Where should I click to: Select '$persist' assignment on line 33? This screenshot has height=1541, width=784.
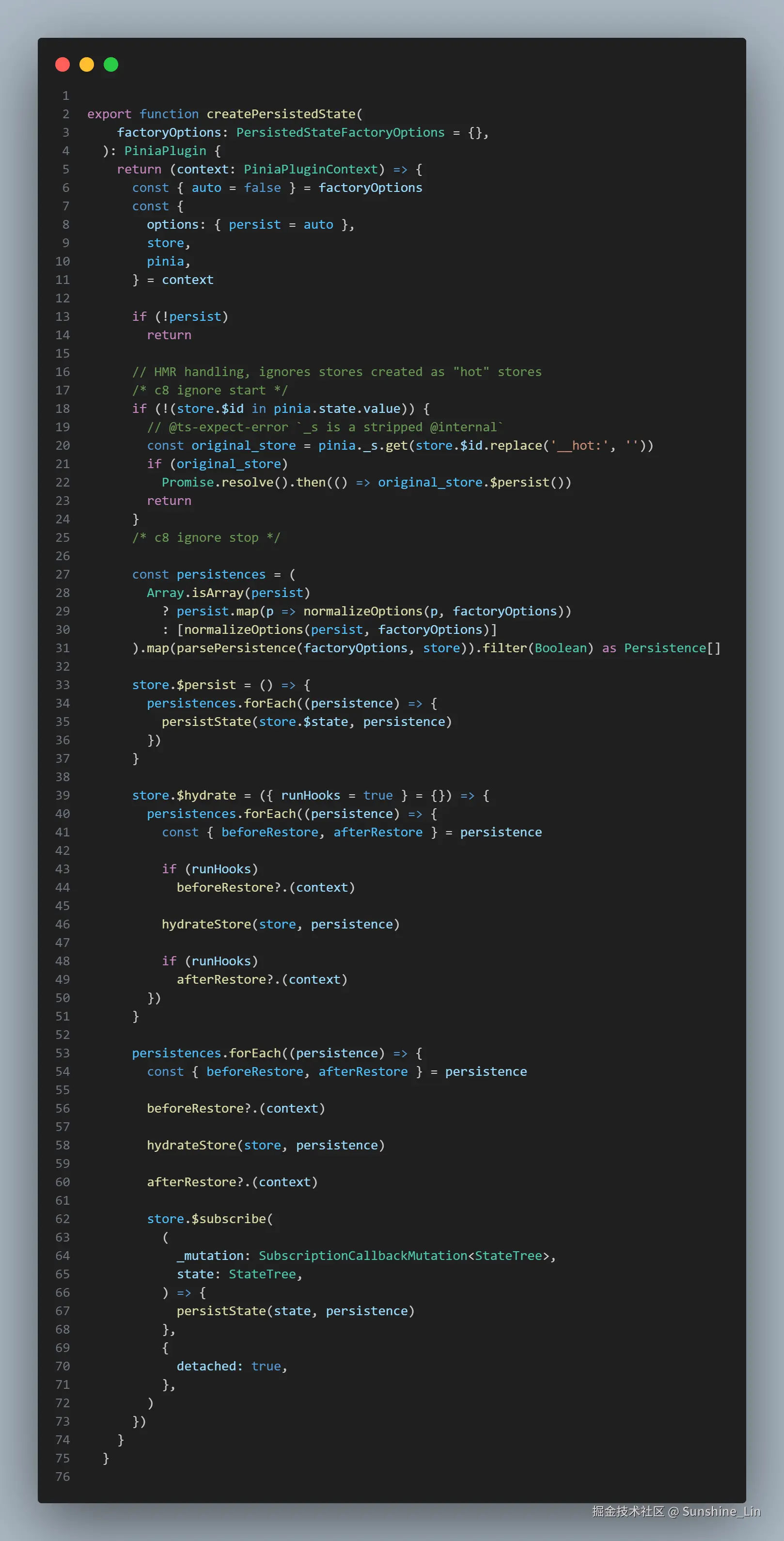click(x=206, y=685)
